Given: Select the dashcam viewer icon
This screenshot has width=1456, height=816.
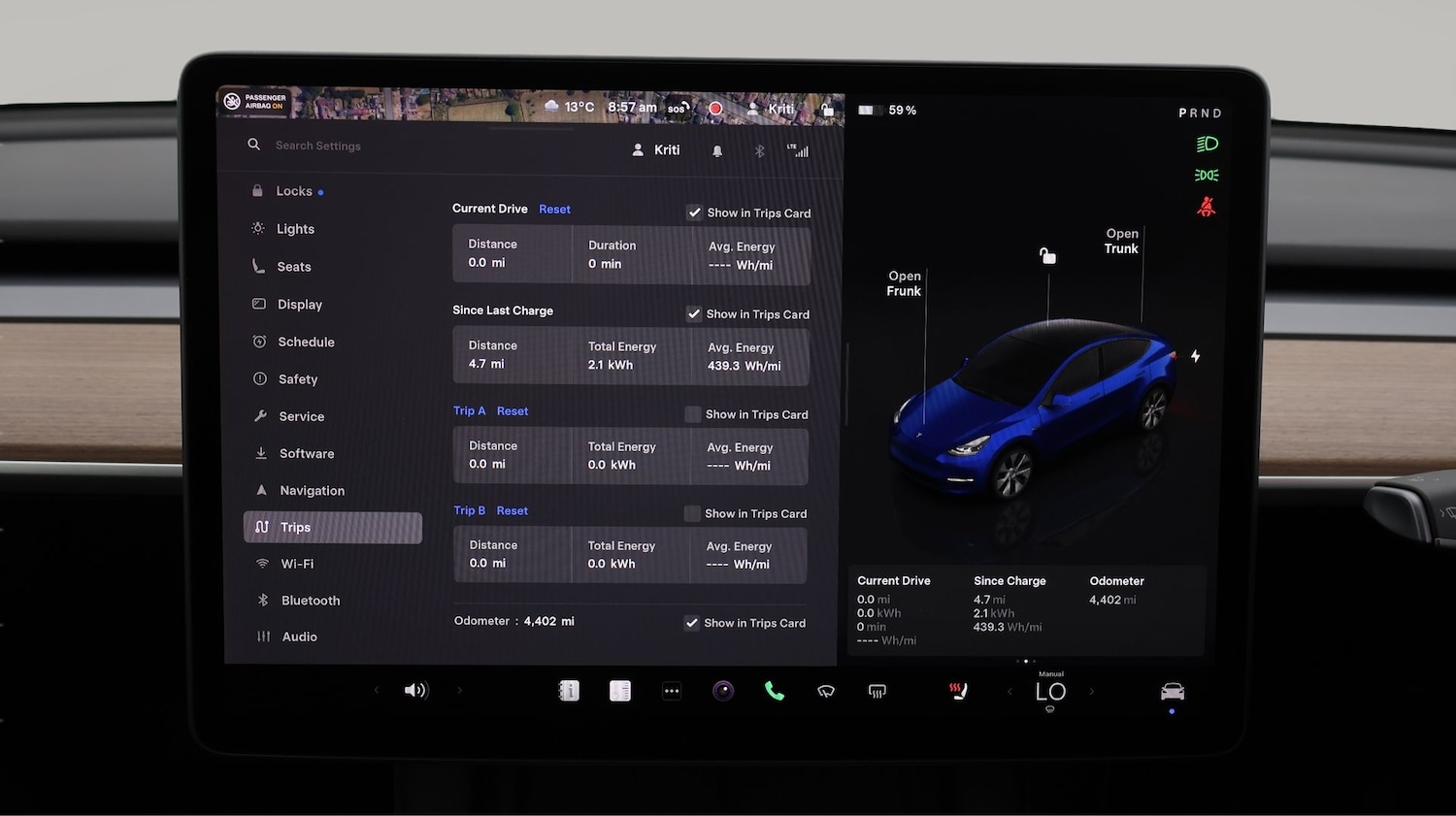Looking at the screenshot, I should pyautogui.click(x=723, y=690).
